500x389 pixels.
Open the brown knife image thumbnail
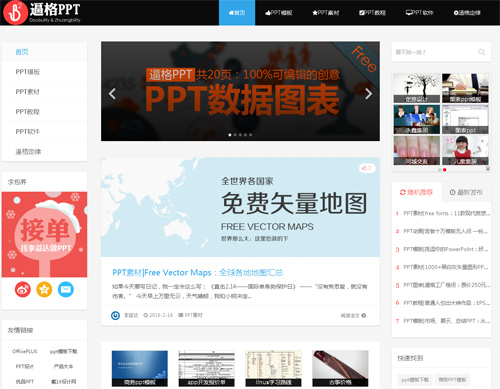click(340, 368)
